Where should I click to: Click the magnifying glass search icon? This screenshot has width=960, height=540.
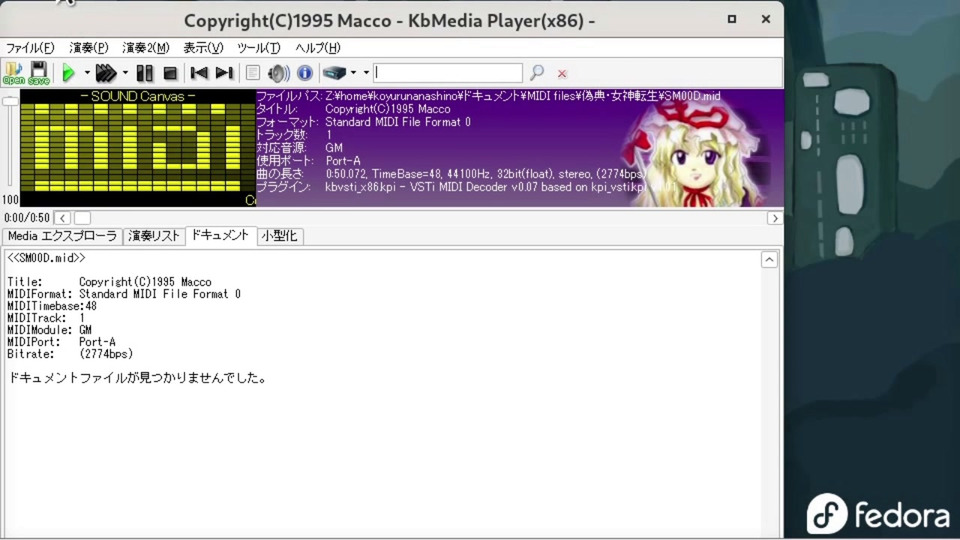pyautogui.click(x=537, y=73)
